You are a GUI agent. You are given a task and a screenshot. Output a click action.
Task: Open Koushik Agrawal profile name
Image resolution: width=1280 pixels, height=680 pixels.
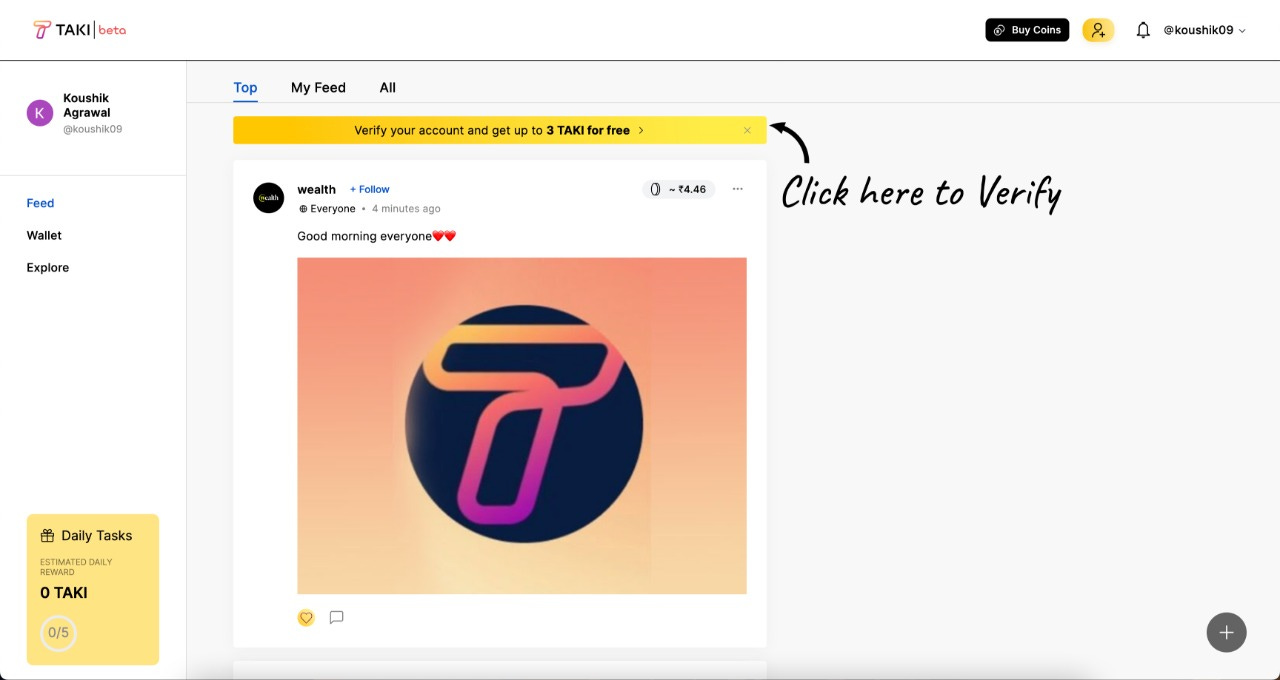pyautogui.click(x=86, y=105)
